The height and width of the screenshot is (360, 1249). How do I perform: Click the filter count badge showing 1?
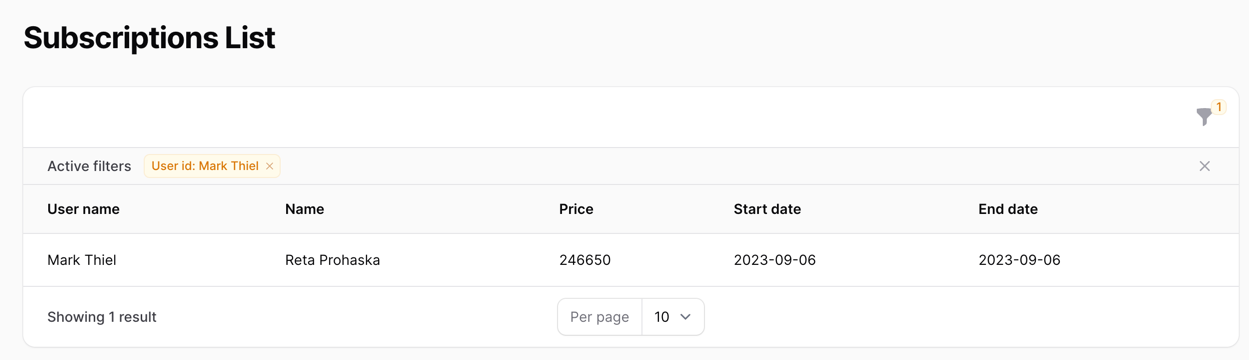1219,107
